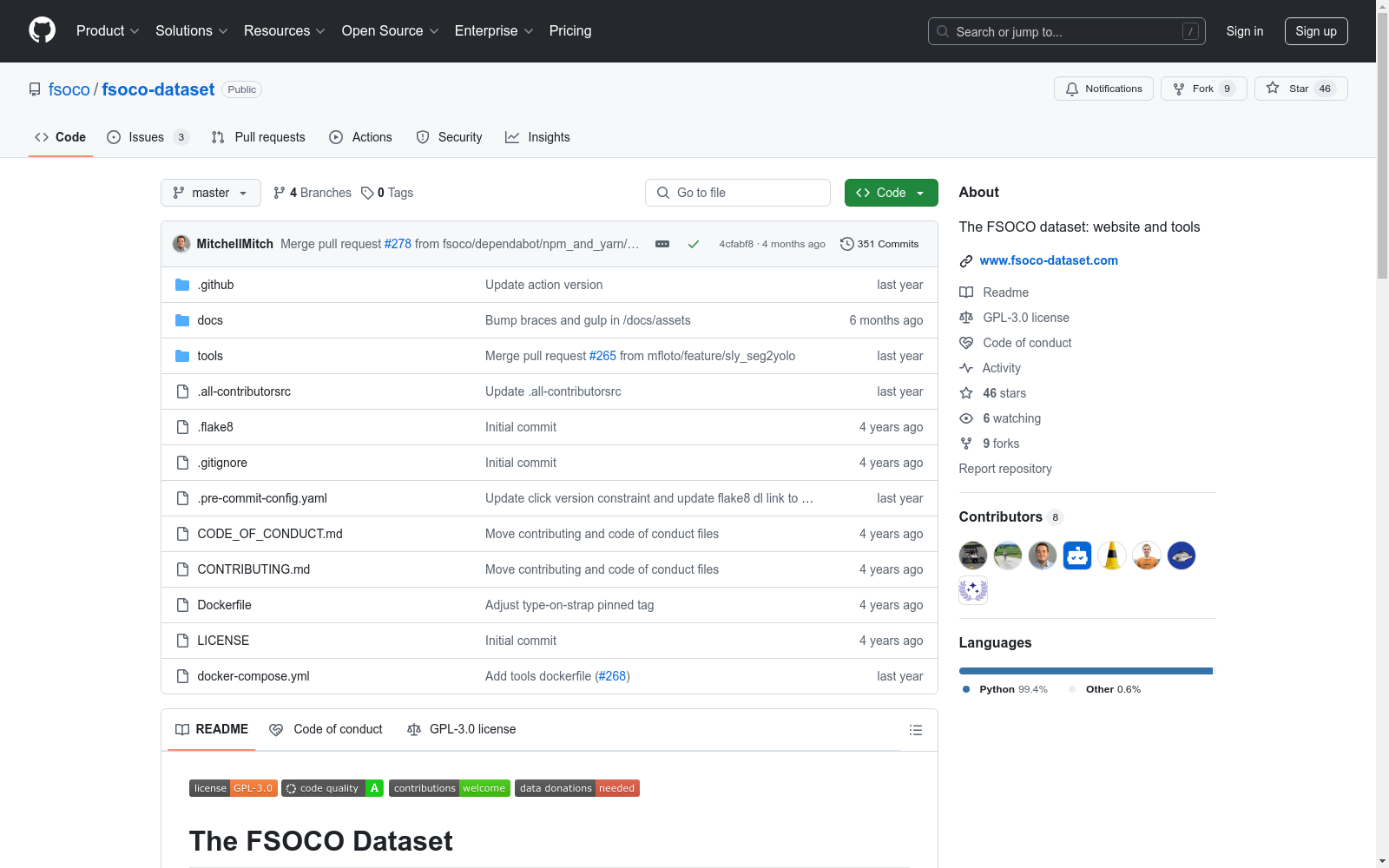Screen dimensions: 1389x868
Task: Open the docker-compose.yml file
Action: [253, 676]
